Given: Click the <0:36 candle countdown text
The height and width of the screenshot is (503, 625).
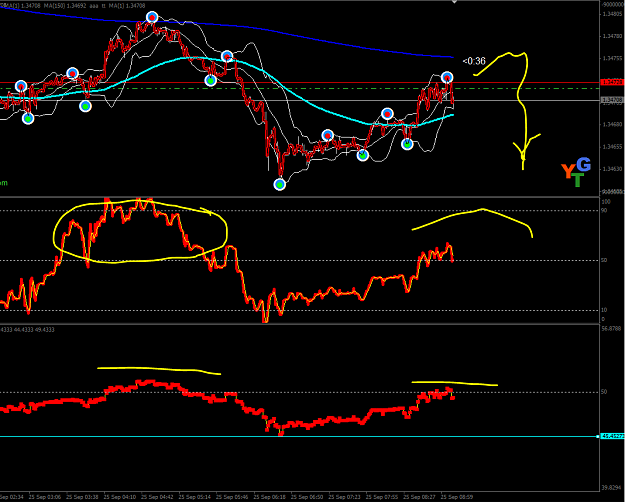Looking at the screenshot, I should click(x=474, y=61).
